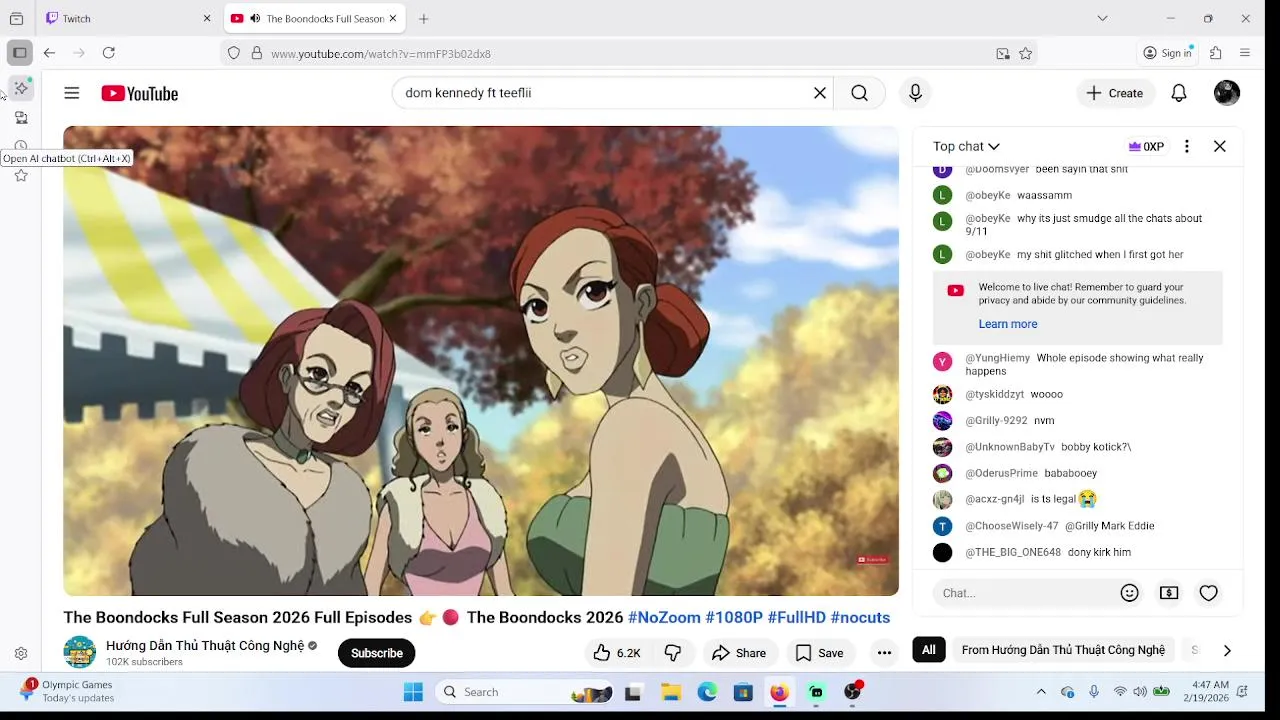
Task: Open Microsoft Edge from taskbar
Action: tap(707, 692)
